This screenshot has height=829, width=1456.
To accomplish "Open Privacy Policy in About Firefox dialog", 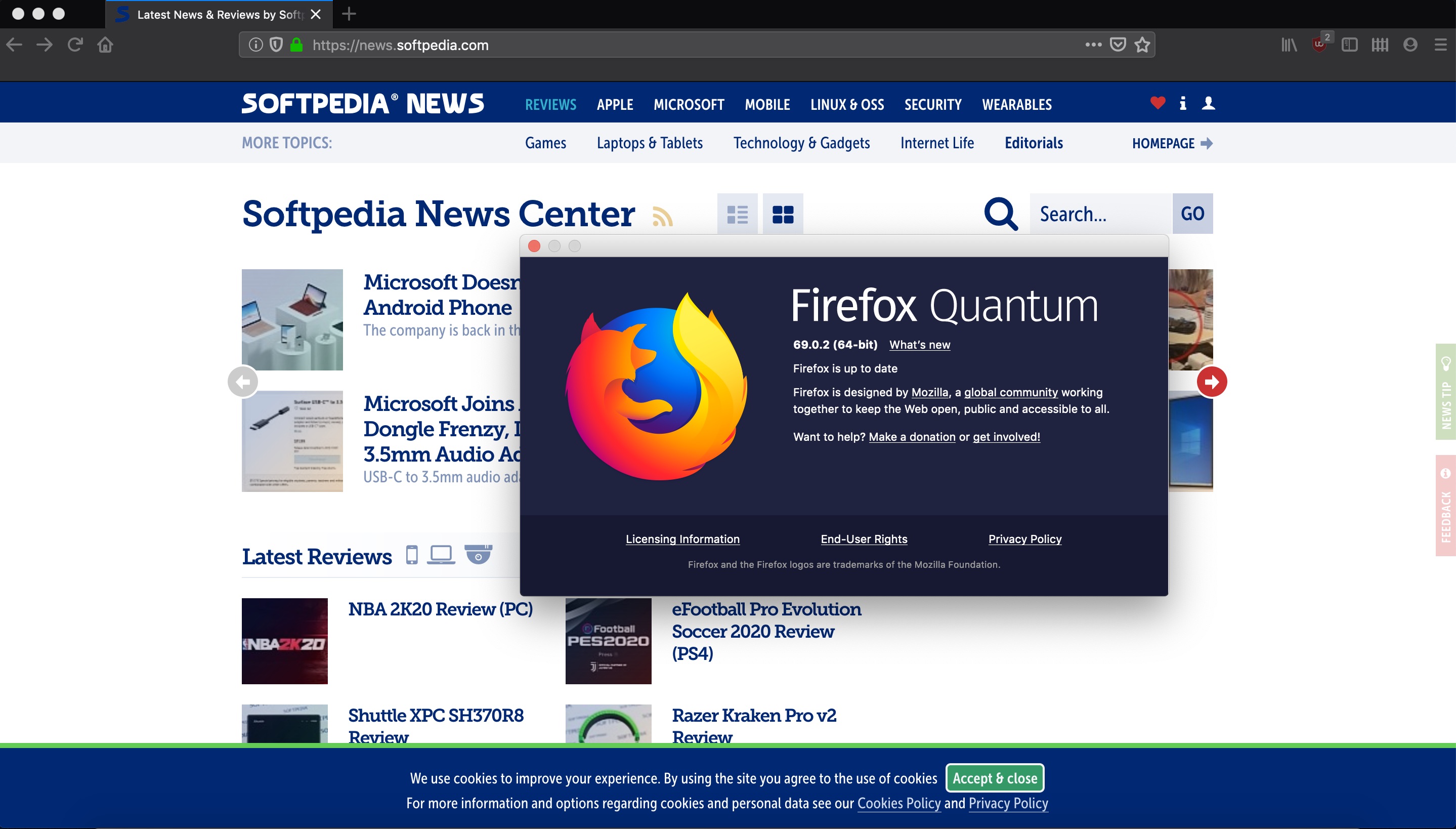I will [1025, 539].
